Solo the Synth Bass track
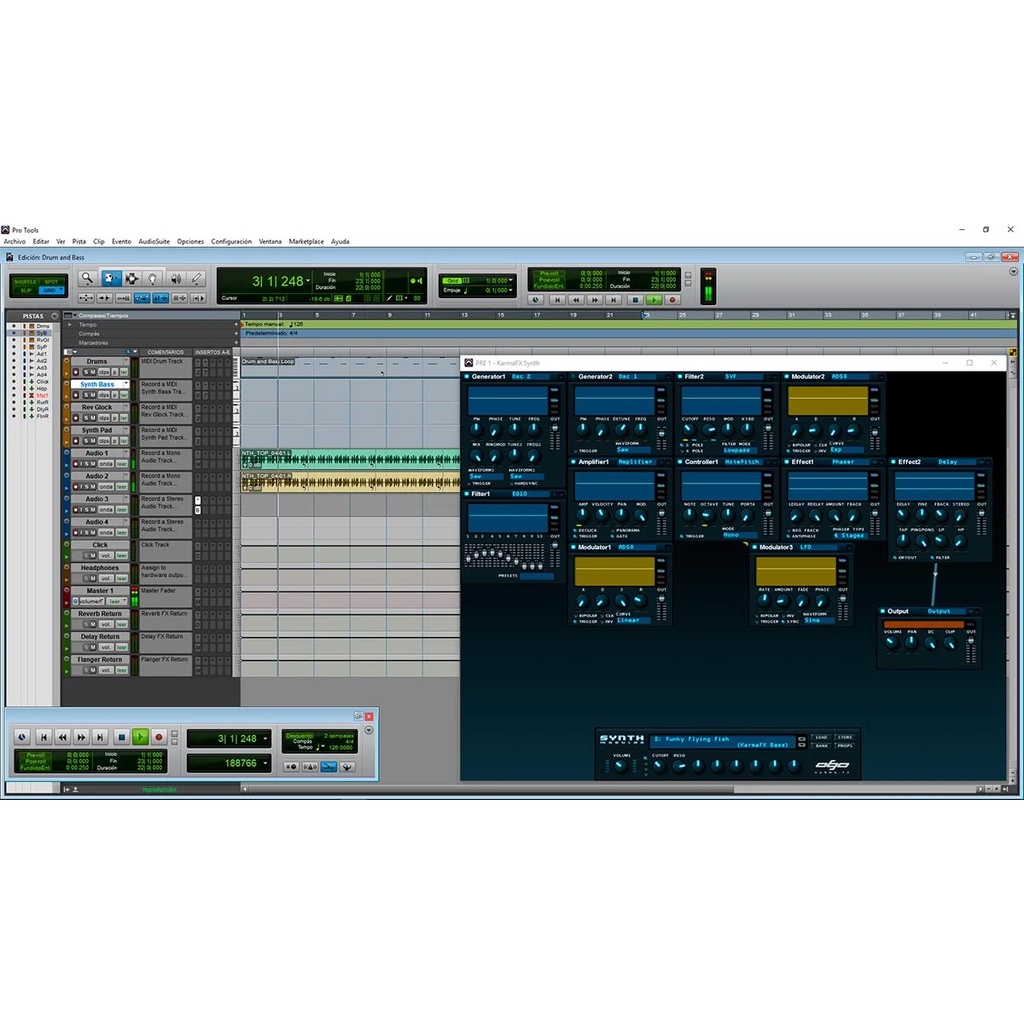This screenshot has width=1024, height=1024. (x=86, y=395)
